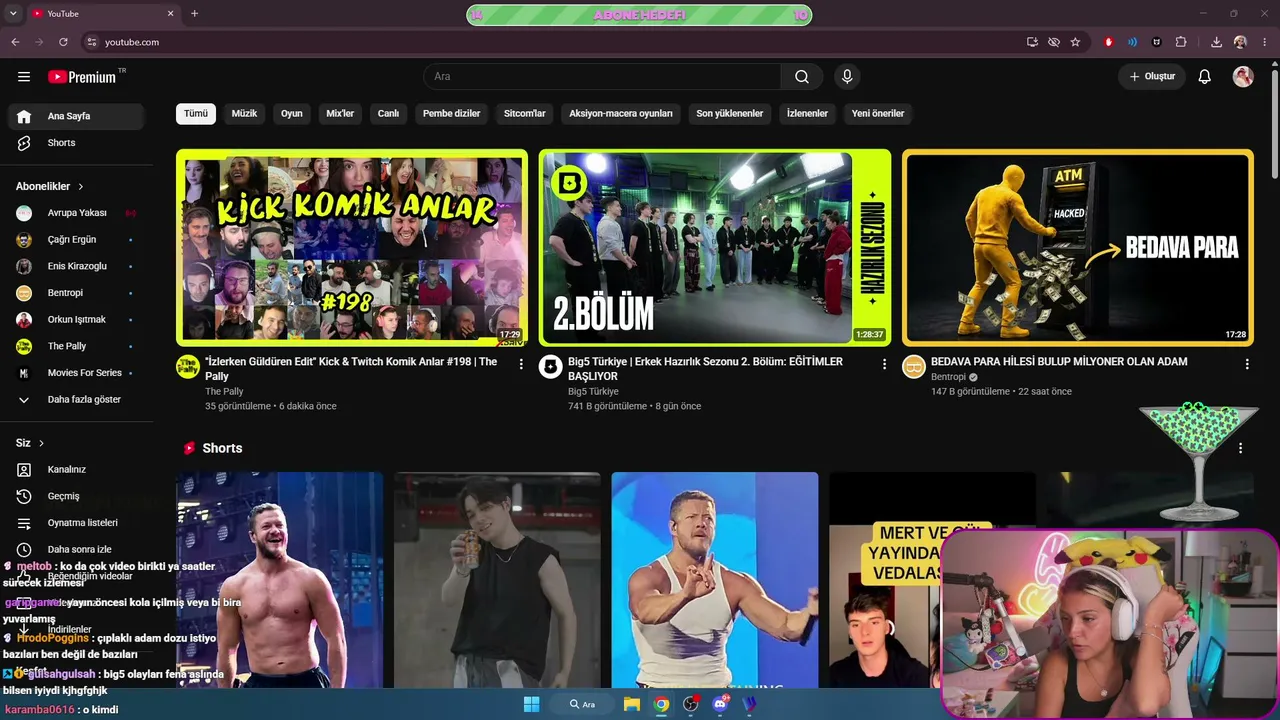Click the YouTube Premium logo
The height and width of the screenshot is (720, 1280).
82,77
